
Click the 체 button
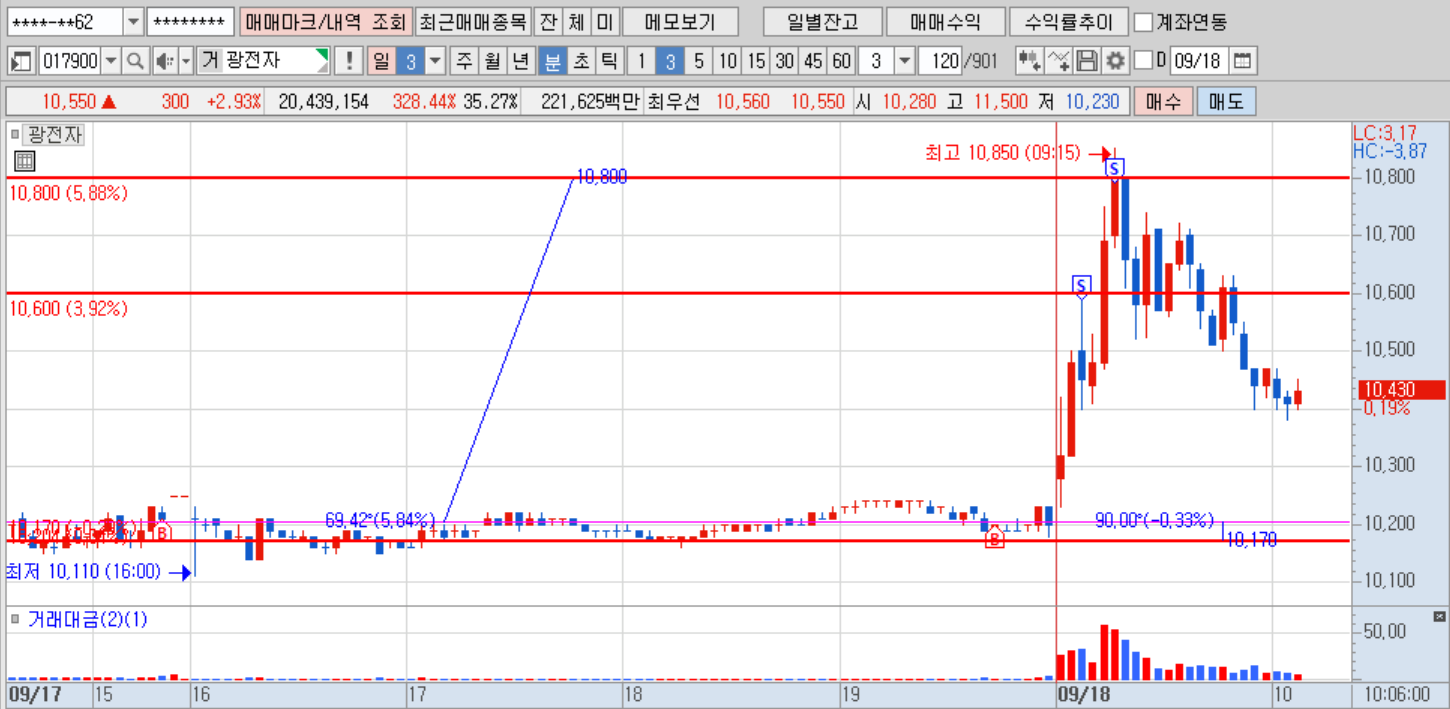click(x=576, y=21)
